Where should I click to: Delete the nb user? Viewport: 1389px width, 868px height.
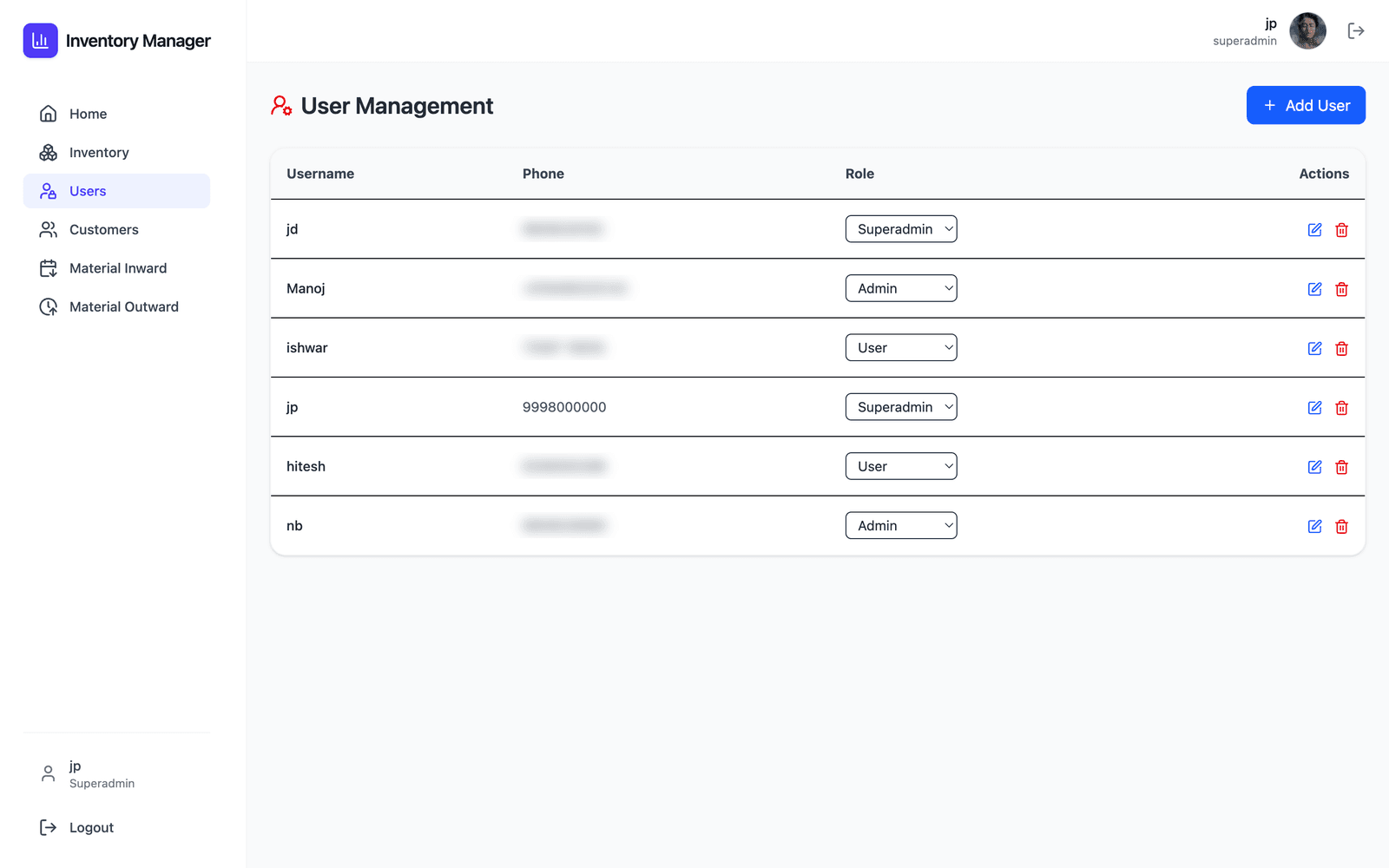[x=1341, y=526]
